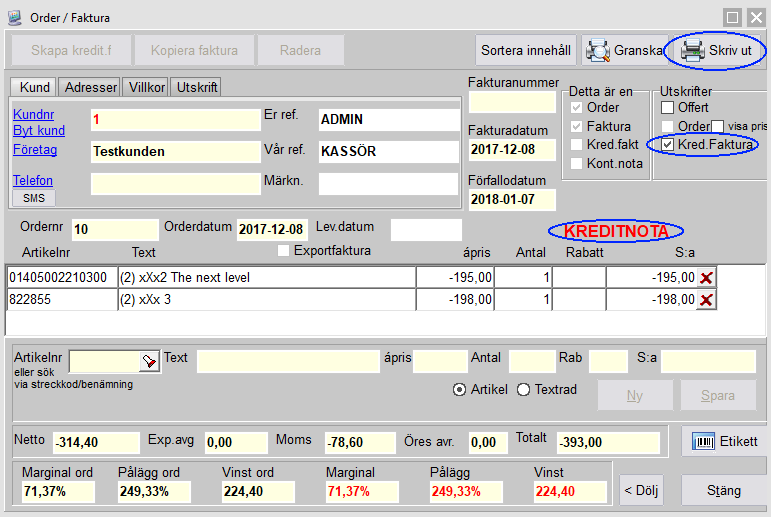771x517 pixels.
Task: Uncheck the Kred.Faktura print checkbox
Action: (x=668, y=145)
